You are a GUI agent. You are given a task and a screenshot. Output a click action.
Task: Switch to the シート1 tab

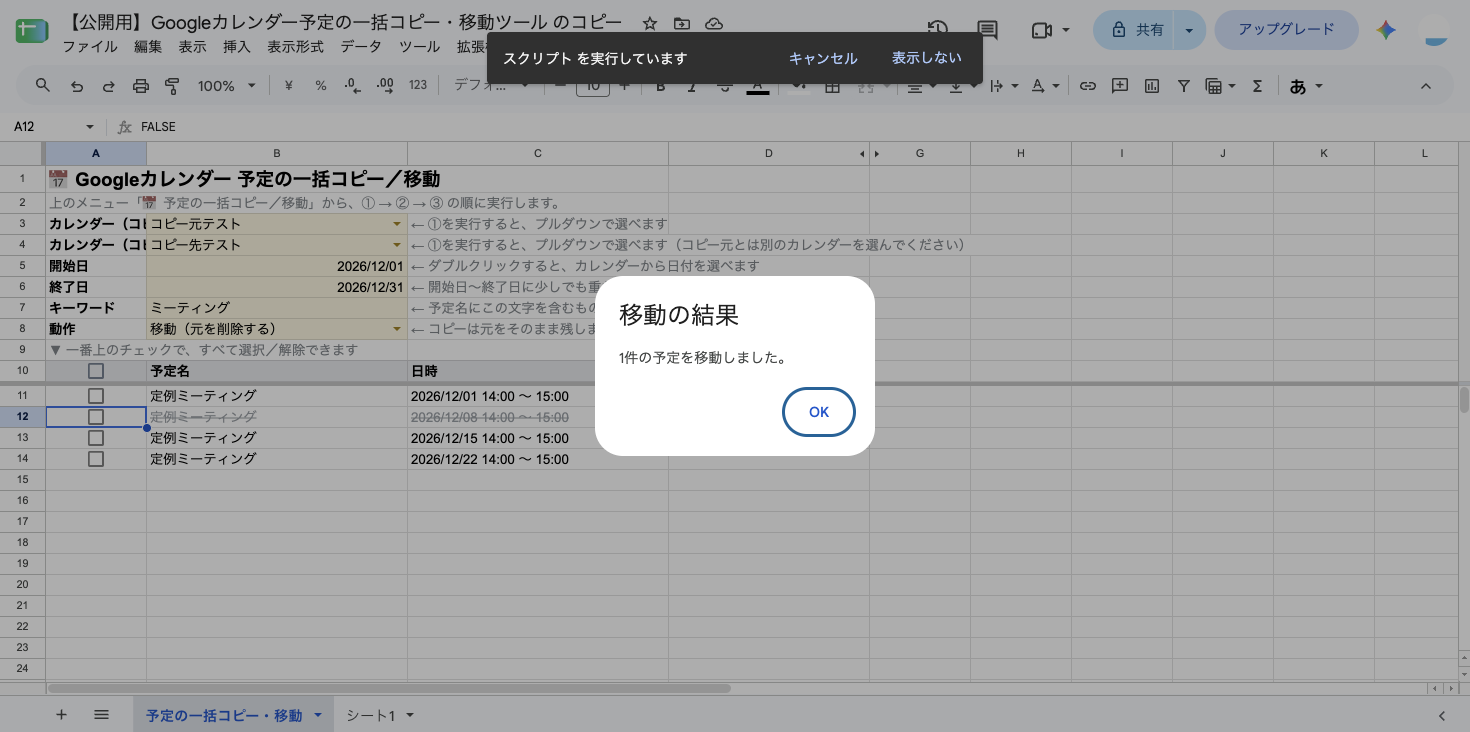(x=371, y=715)
